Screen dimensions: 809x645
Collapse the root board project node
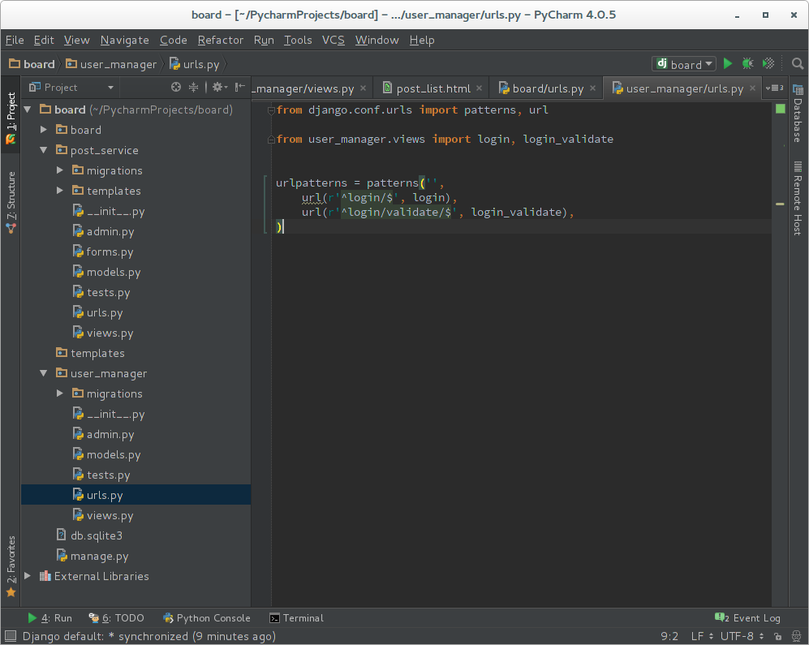pyautogui.click(x=28, y=109)
